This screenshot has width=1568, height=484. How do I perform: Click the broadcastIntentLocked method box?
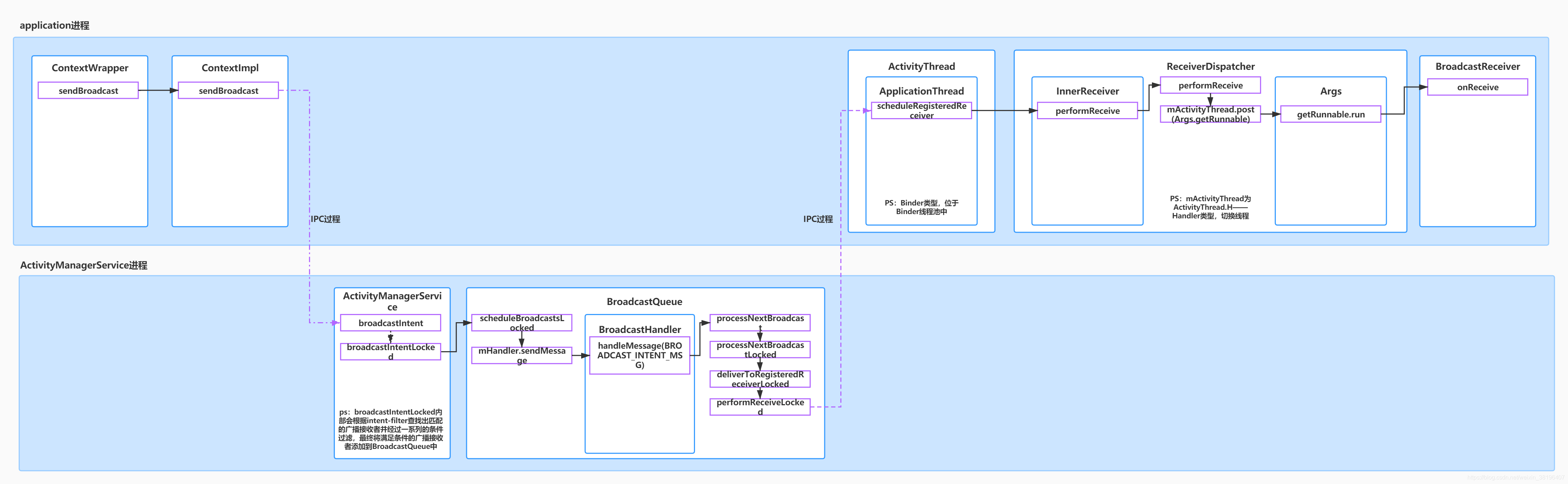click(391, 351)
